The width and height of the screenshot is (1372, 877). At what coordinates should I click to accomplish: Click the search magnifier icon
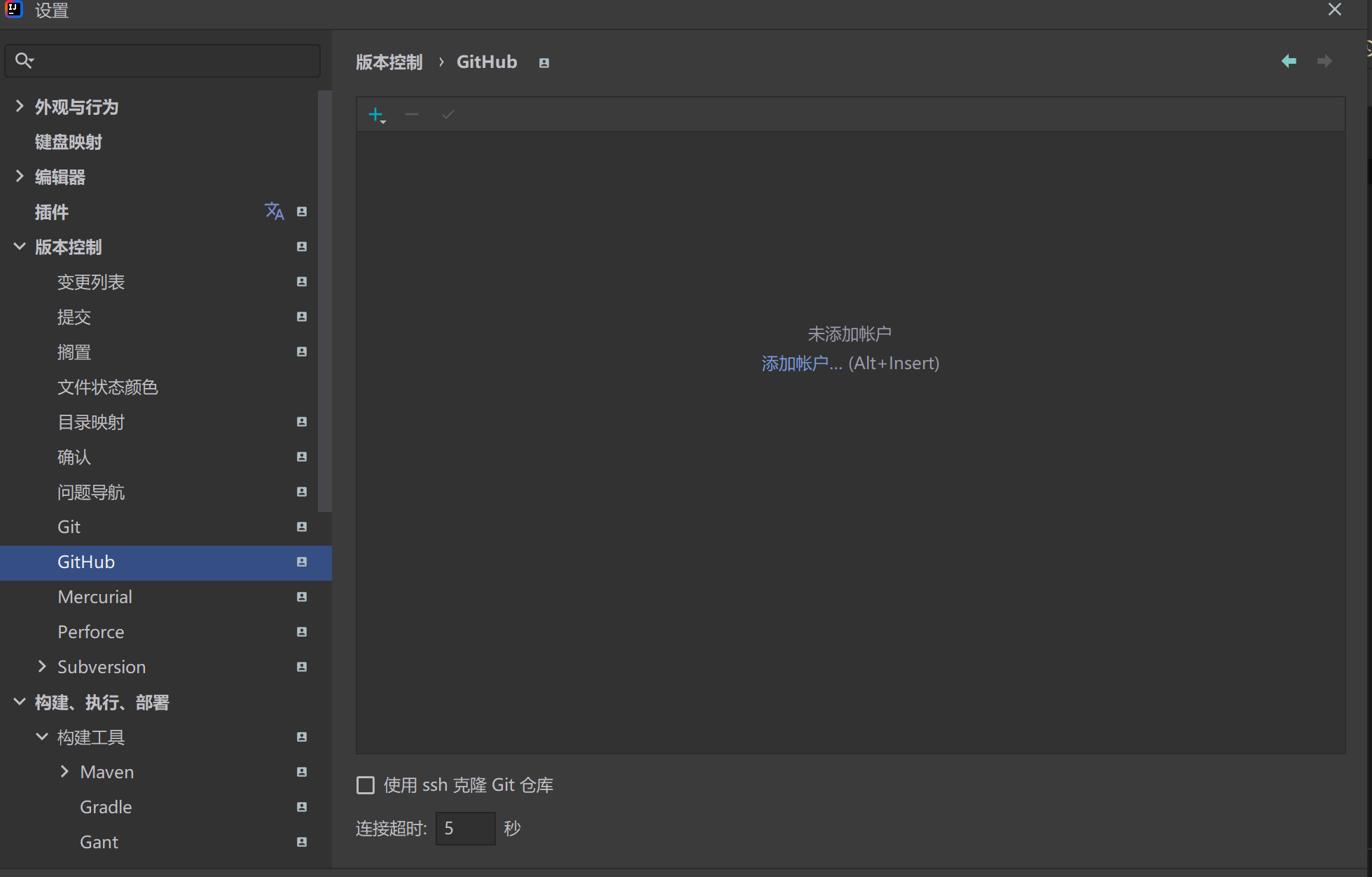(24, 60)
